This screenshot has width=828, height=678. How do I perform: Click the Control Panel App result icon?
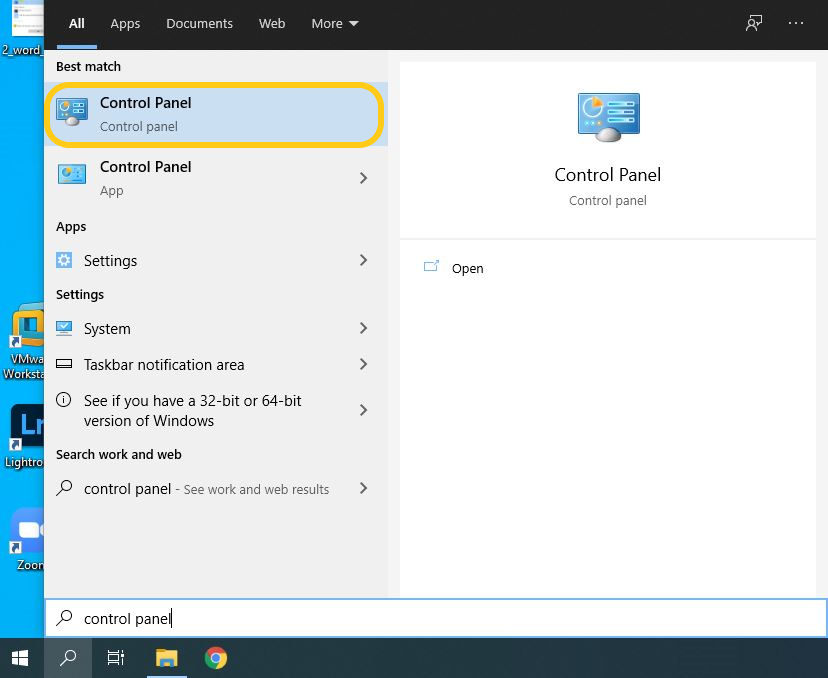(72, 174)
